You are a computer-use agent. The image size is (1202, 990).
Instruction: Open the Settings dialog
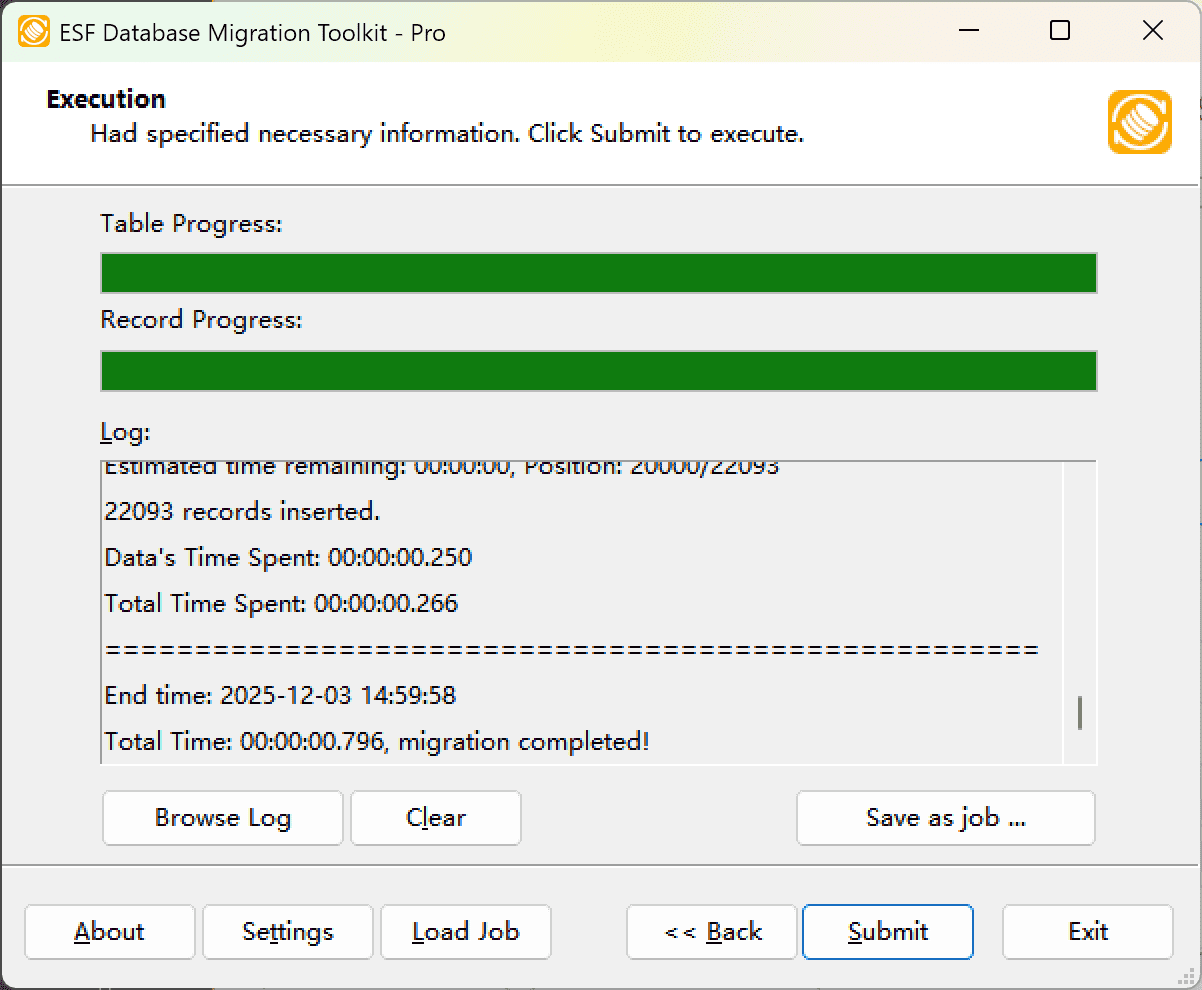coord(287,932)
